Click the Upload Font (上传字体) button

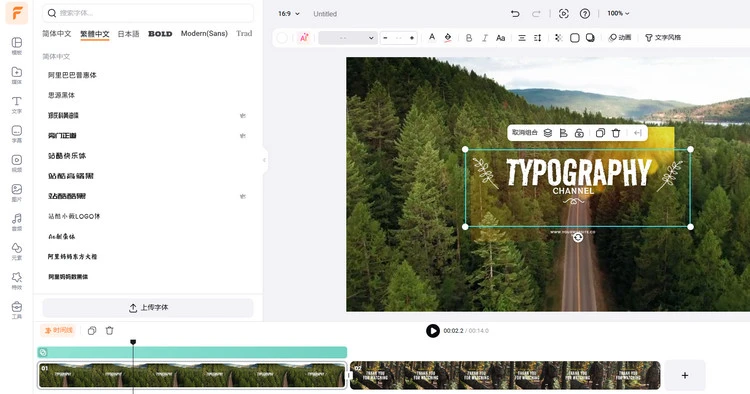(x=148, y=308)
